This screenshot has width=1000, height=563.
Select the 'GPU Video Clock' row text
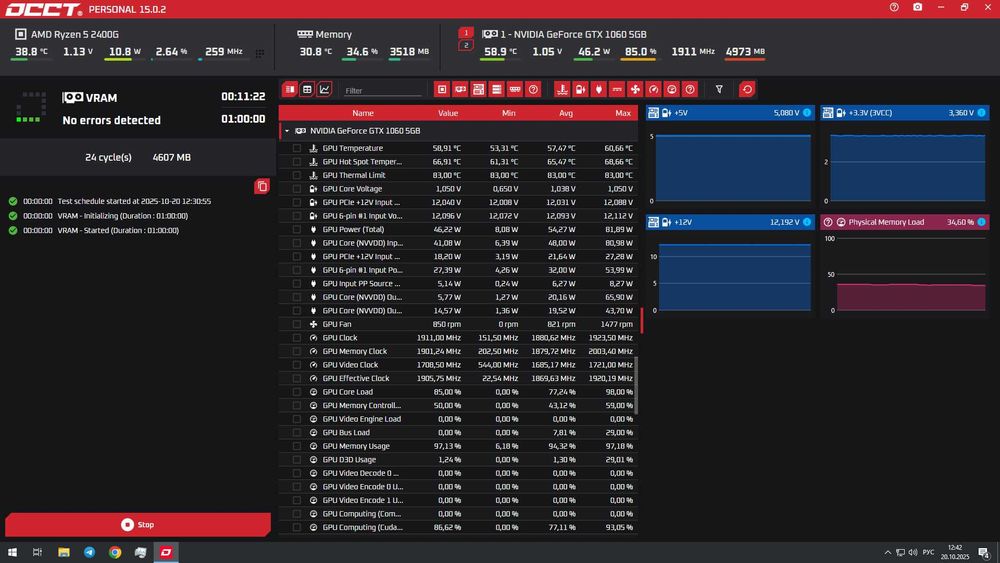tap(350, 365)
